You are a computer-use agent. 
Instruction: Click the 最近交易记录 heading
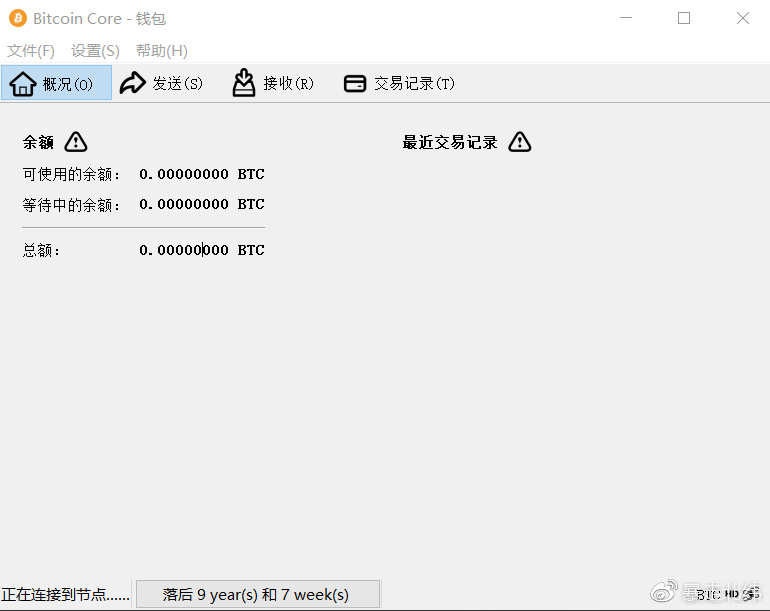point(450,142)
